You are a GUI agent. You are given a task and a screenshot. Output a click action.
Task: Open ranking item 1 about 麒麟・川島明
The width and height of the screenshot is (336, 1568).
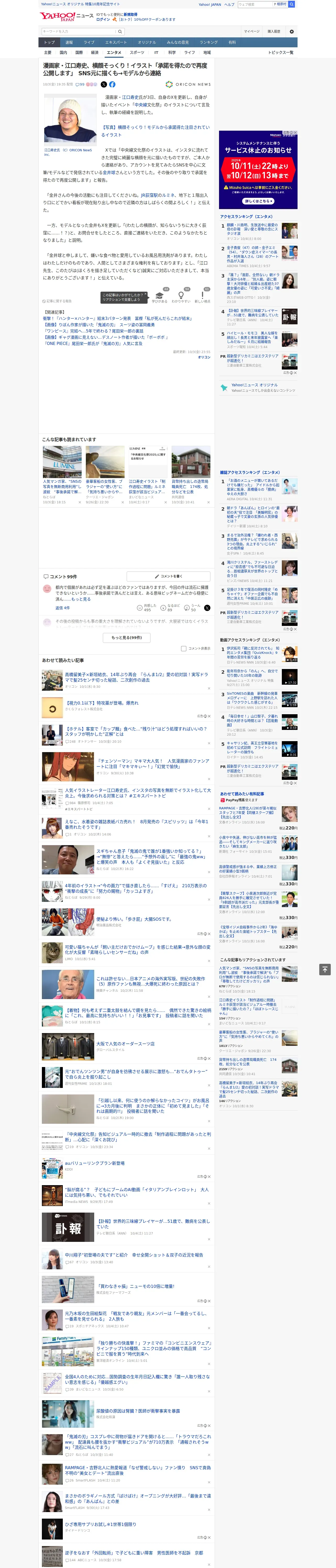253,229
